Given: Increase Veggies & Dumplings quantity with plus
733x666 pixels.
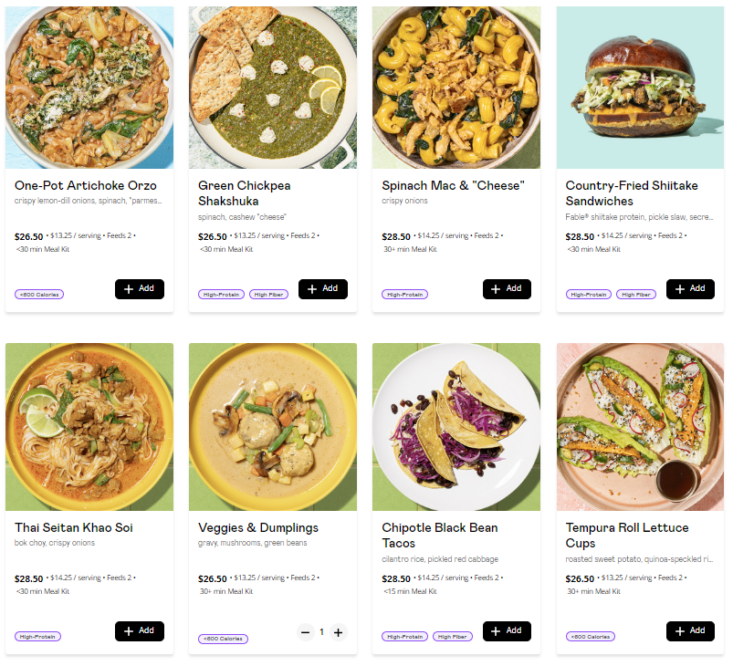Looking at the screenshot, I should pyautogui.click(x=338, y=632).
